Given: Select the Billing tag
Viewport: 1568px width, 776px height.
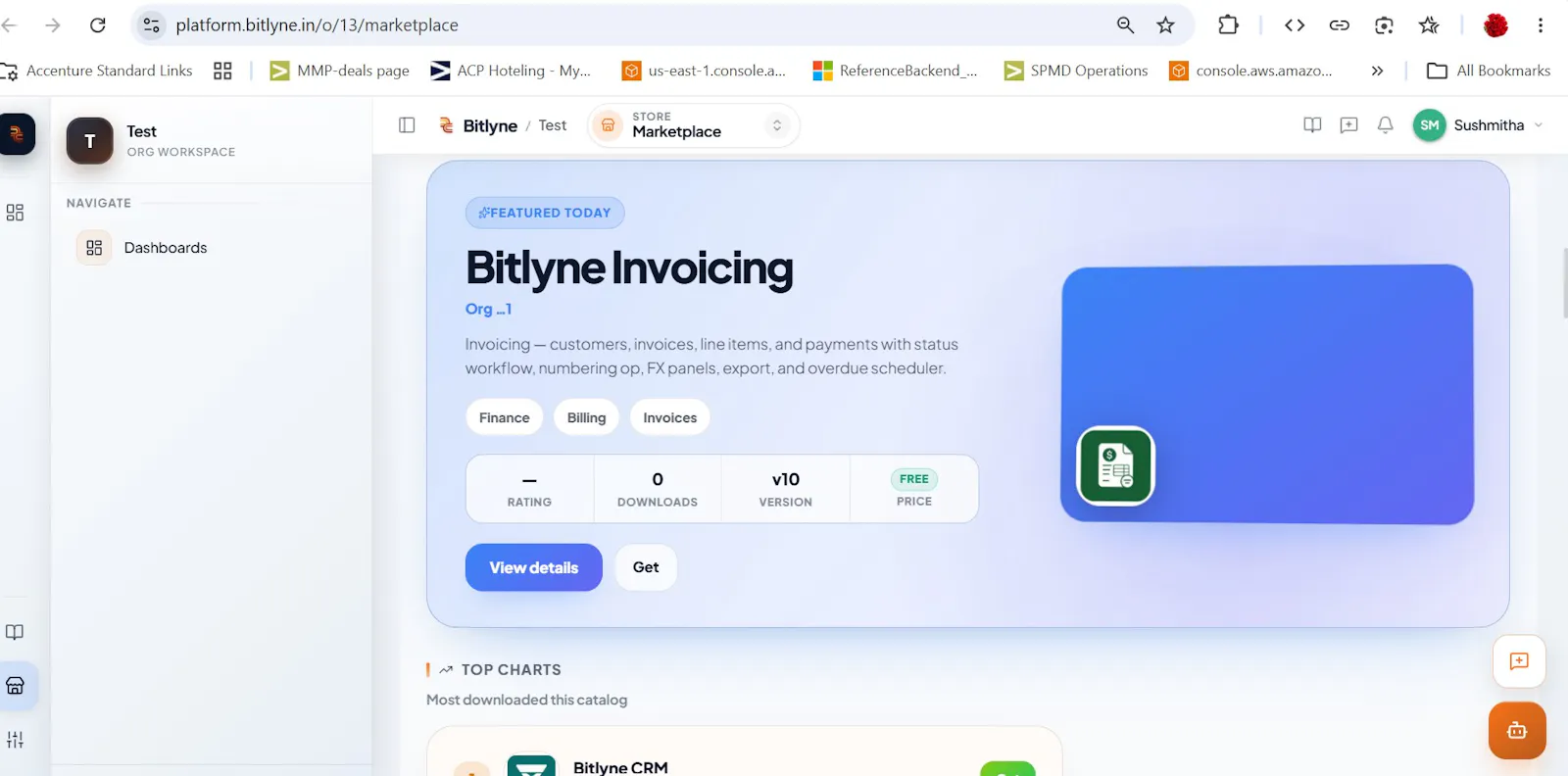Looking at the screenshot, I should (586, 417).
